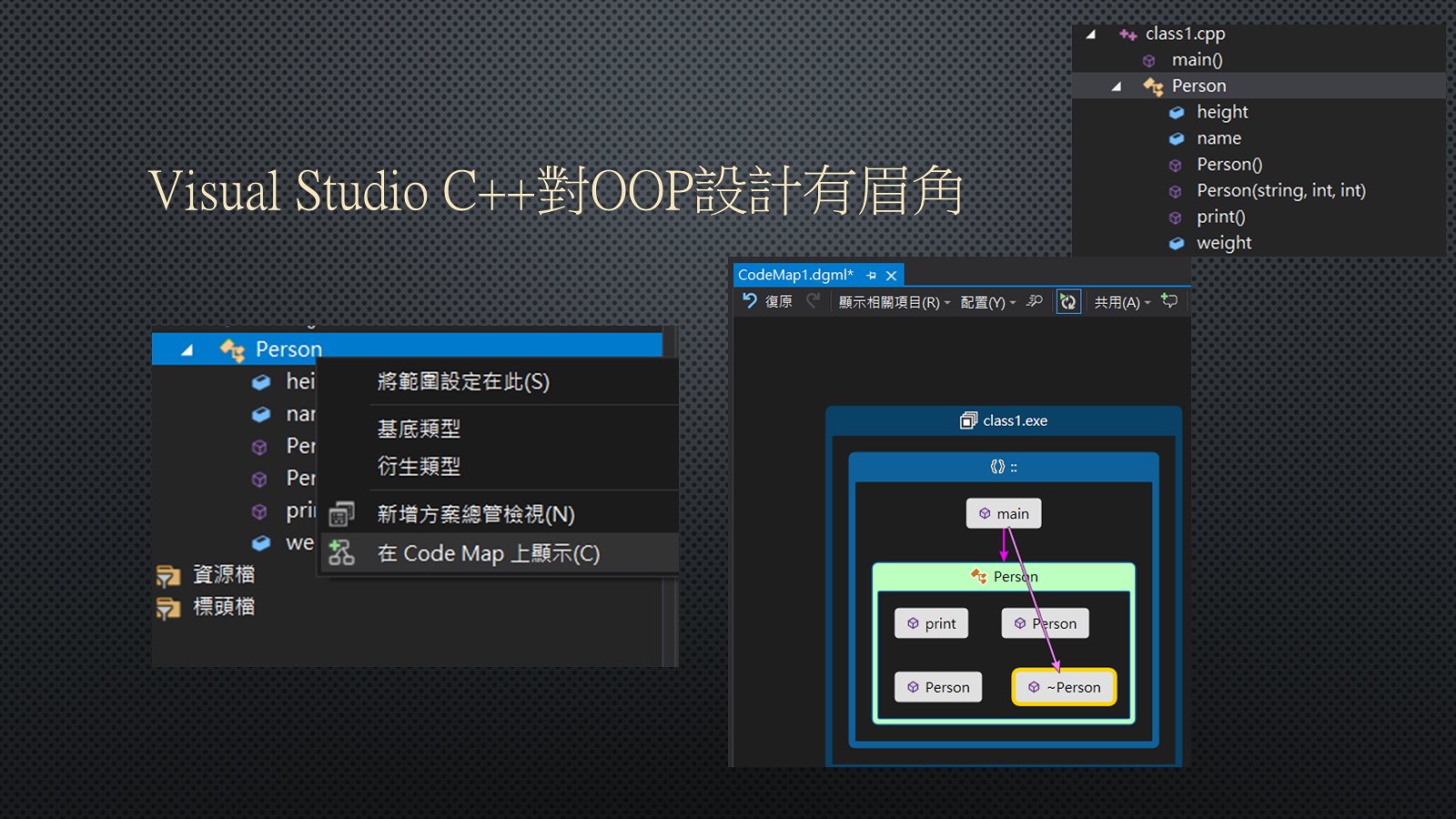Click the namespace :: group header
Screen dimensions: 1456x819
[1004, 467]
